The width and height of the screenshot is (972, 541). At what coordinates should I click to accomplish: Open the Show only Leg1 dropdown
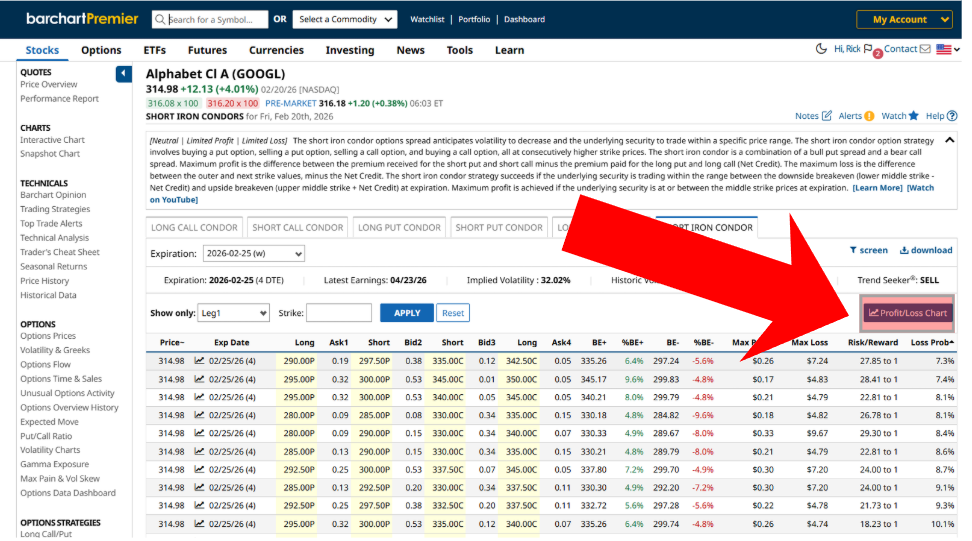(x=233, y=313)
